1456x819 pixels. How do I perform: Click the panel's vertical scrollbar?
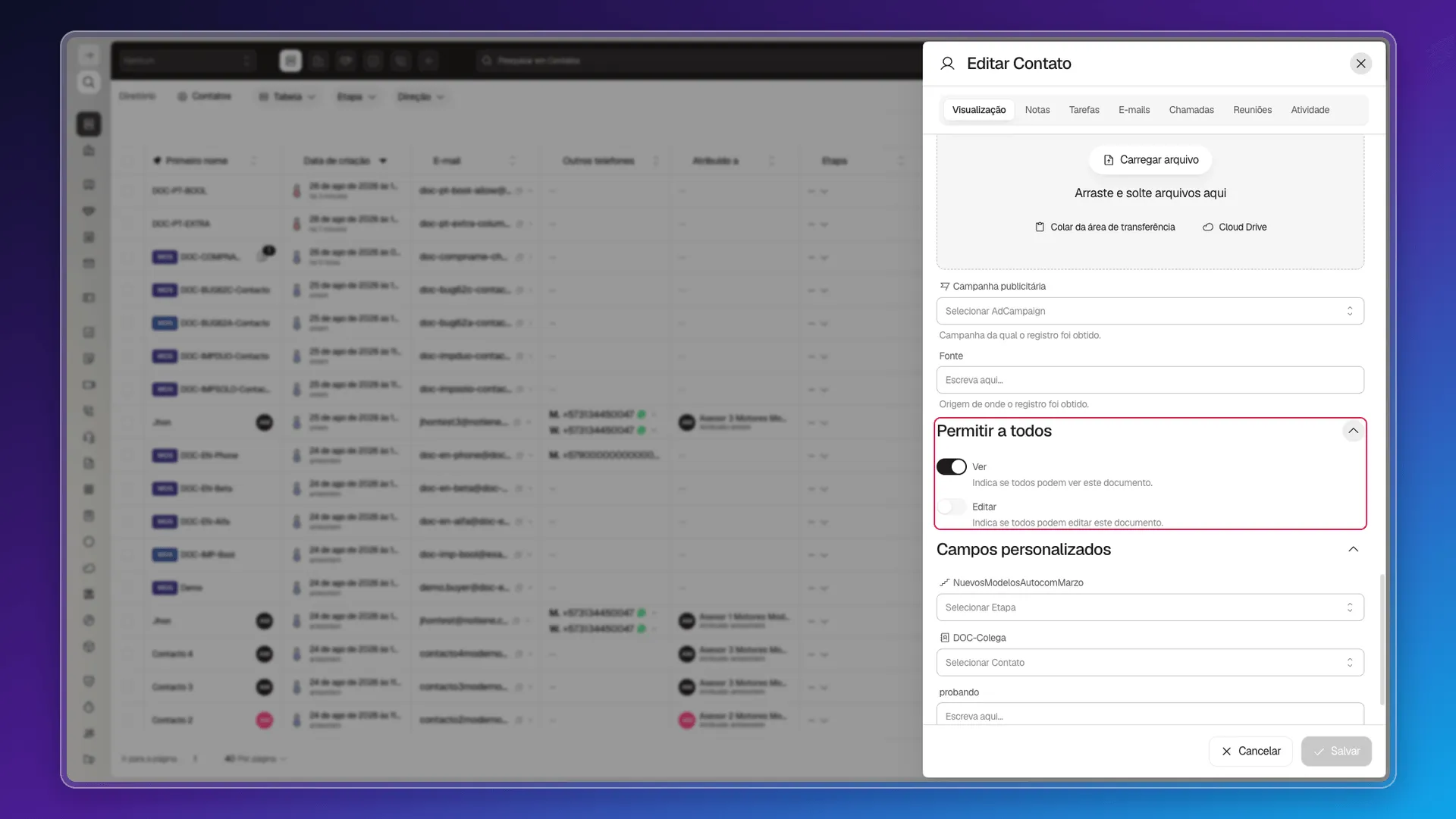click(1382, 641)
